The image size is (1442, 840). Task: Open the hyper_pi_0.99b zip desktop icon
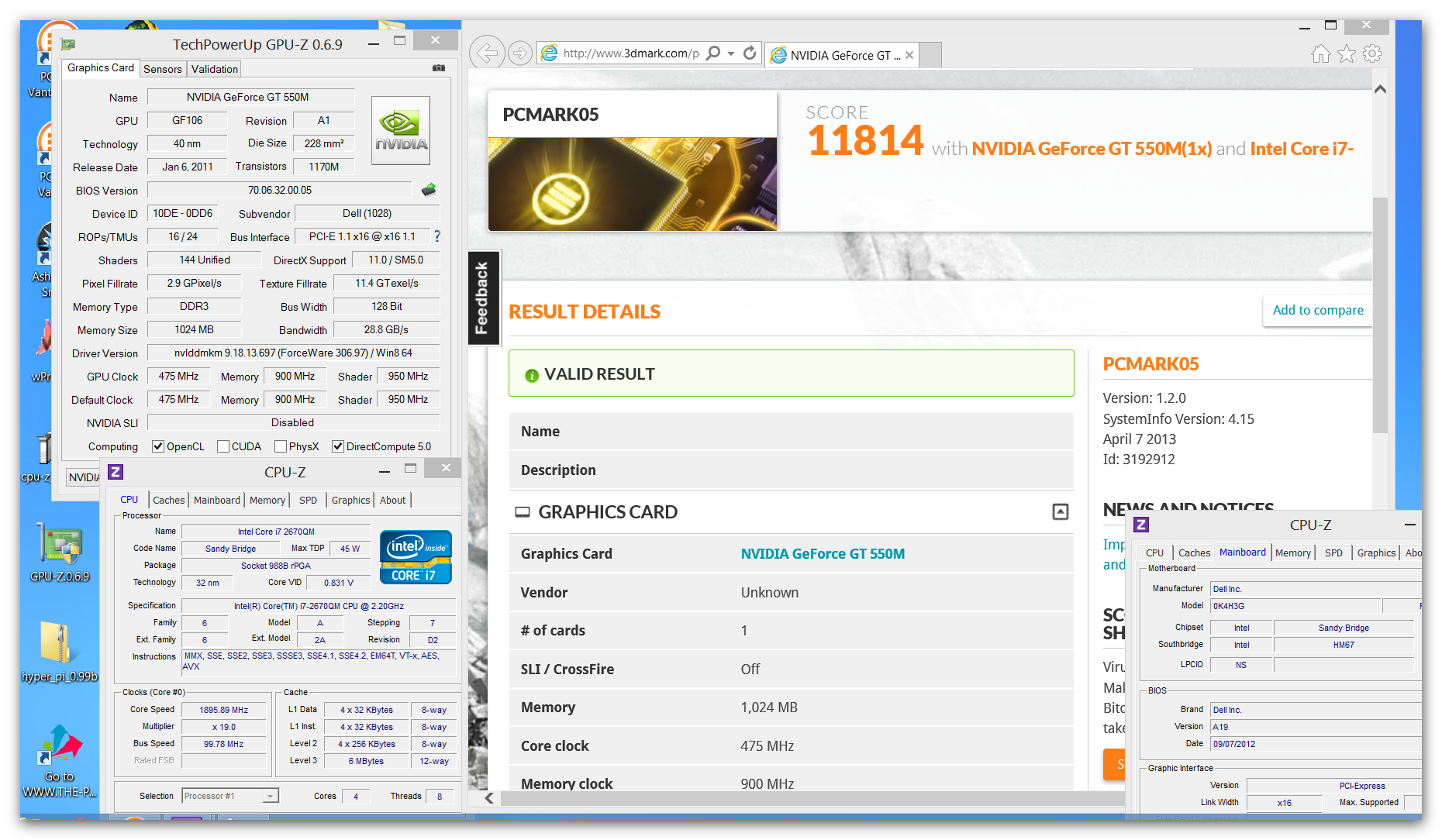click(59, 651)
